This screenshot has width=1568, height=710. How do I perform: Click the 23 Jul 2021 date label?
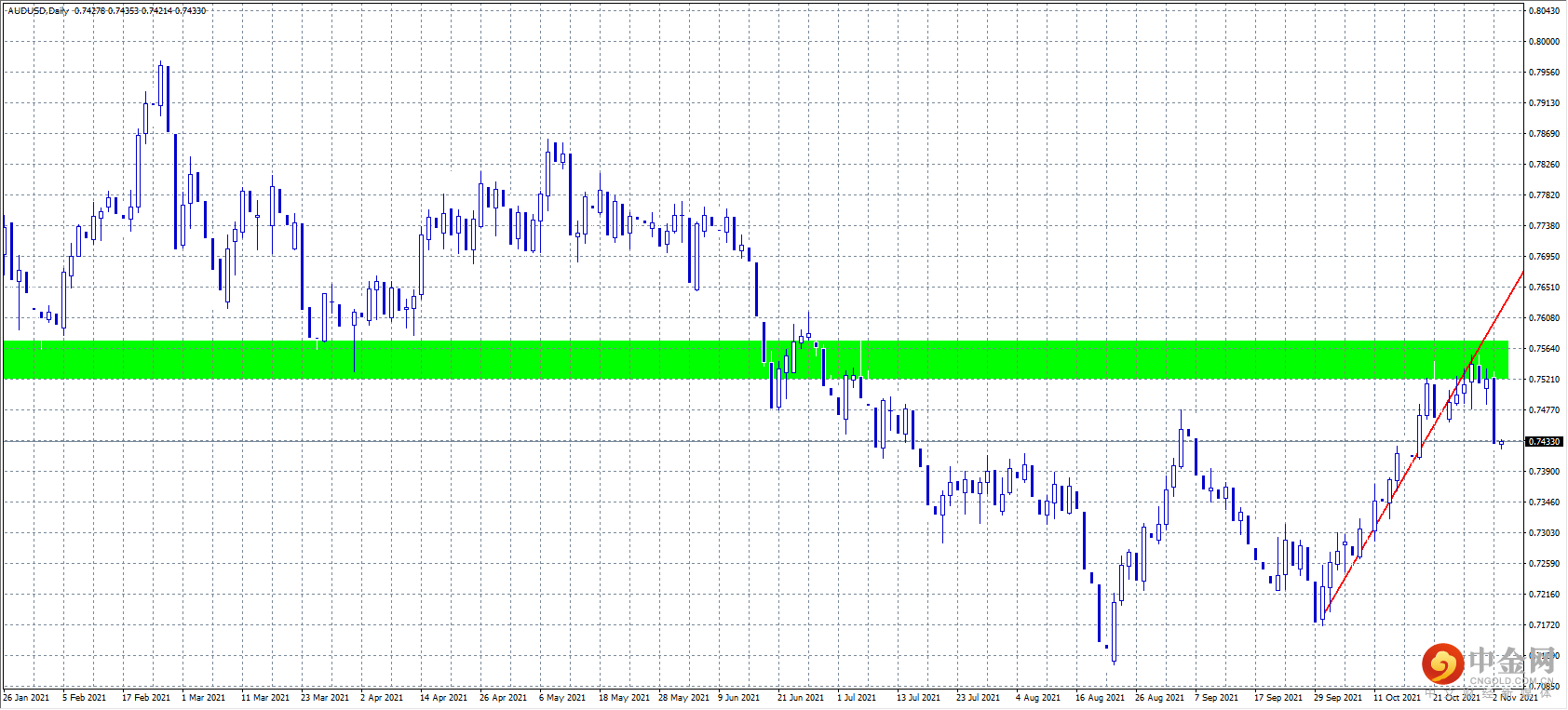pyautogui.click(x=979, y=698)
